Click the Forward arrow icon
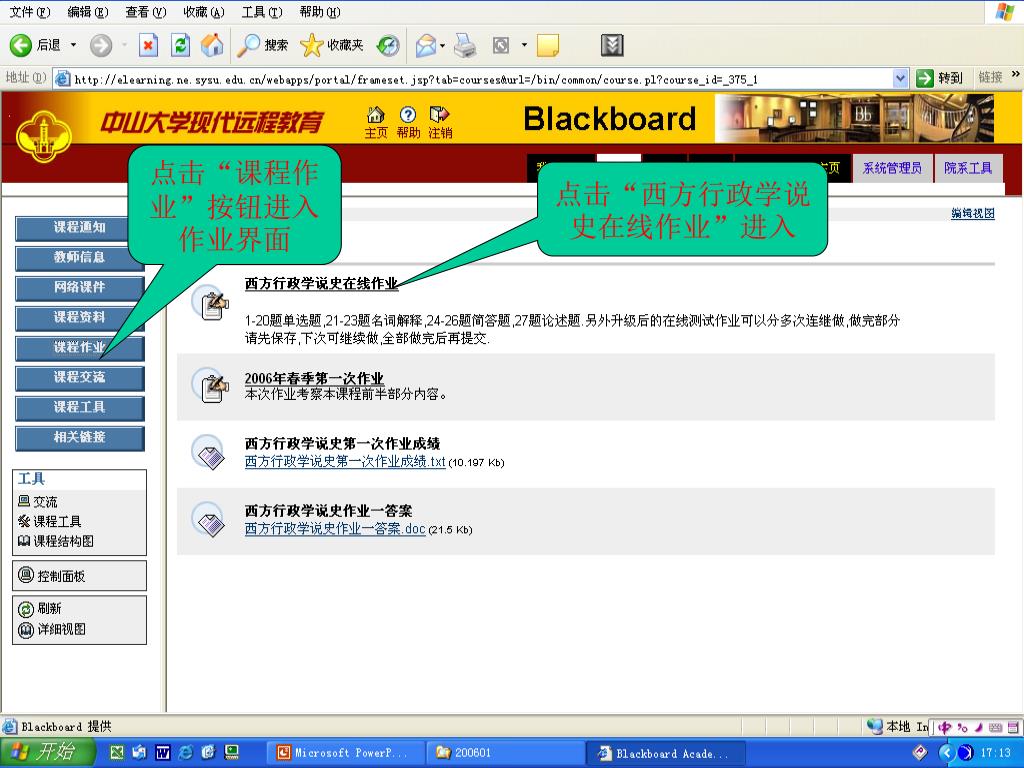The height and width of the screenshot is (768, 1024). tap(101, 45)
